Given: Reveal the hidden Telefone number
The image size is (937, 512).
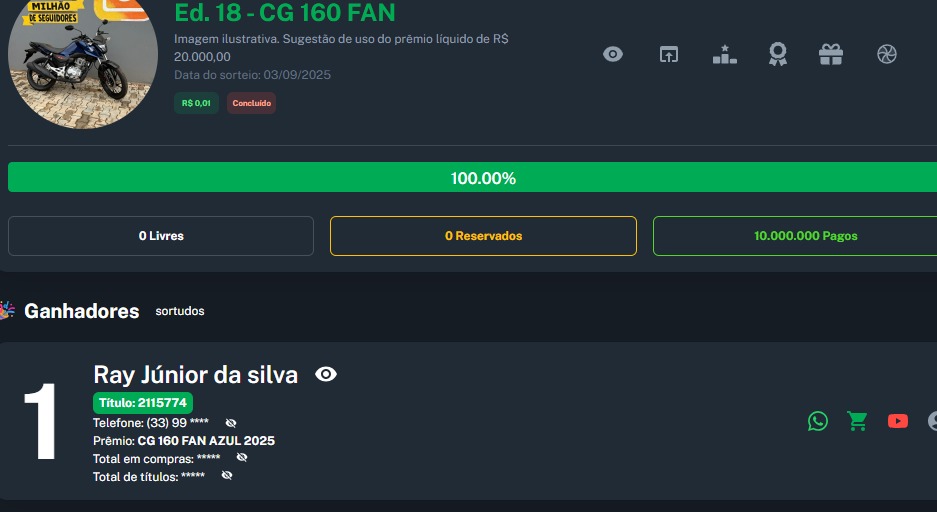Looking at the screenshot, I should point(231,423).
